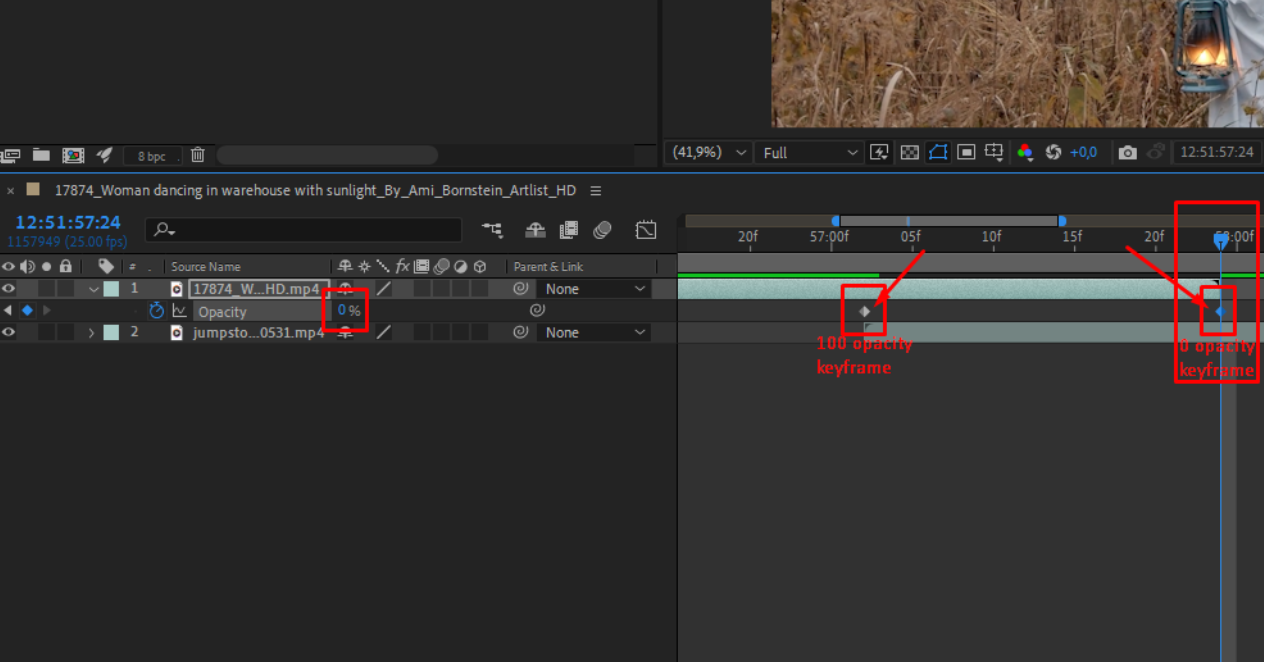Toggle the transparency grid in the viewer

909,152
